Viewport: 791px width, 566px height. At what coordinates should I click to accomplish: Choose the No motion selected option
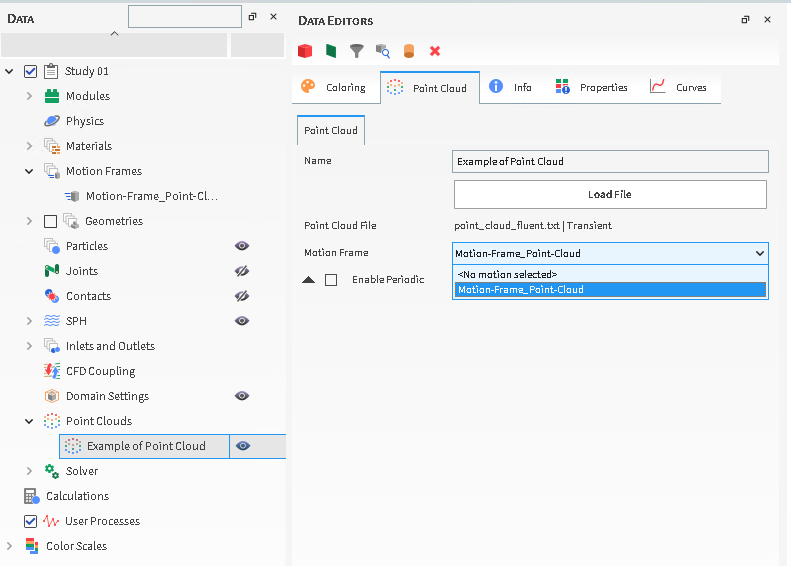tap(507, 274)
